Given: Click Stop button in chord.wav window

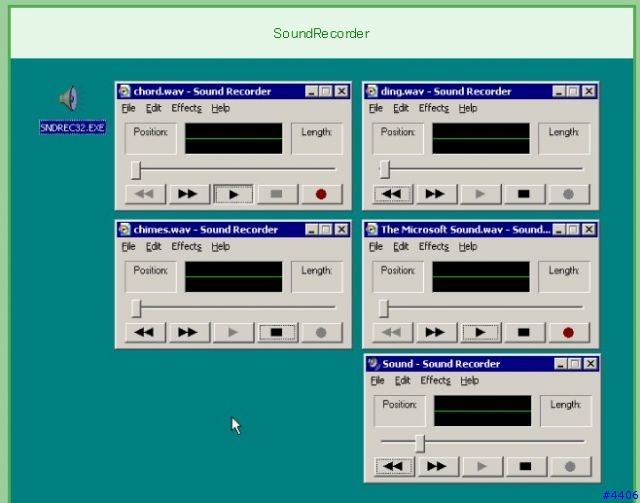Looking at the screenshot, I should [277, 194].
